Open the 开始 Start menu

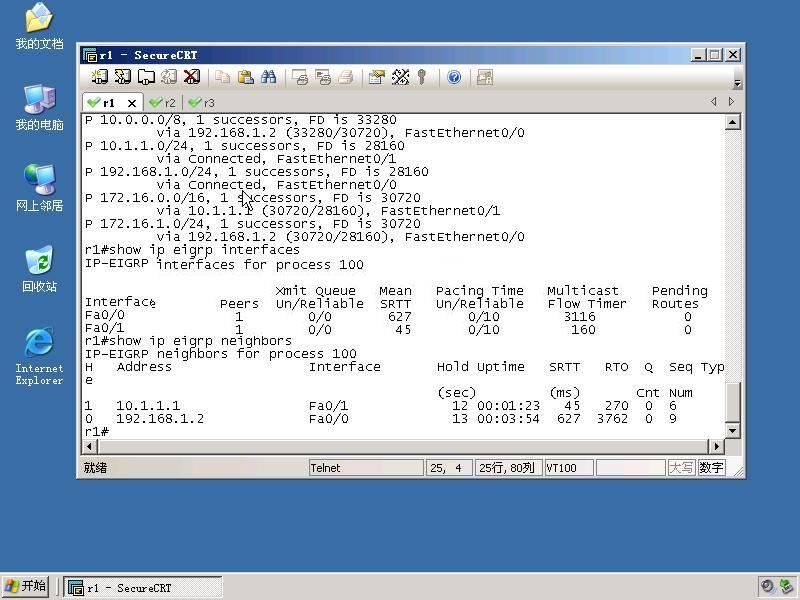coord(25,586)
